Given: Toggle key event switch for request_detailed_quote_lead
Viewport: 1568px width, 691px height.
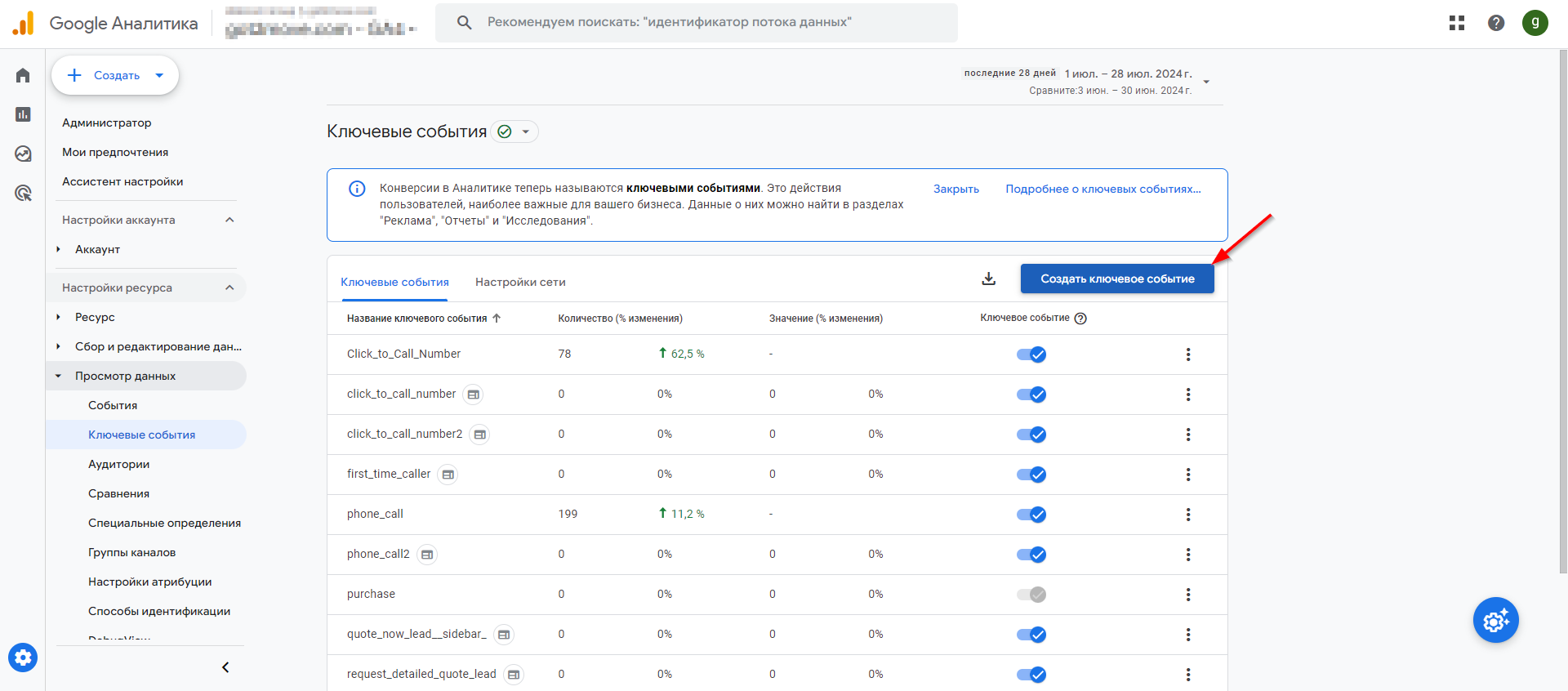Looking at the screenshot, I should 1031,675.
